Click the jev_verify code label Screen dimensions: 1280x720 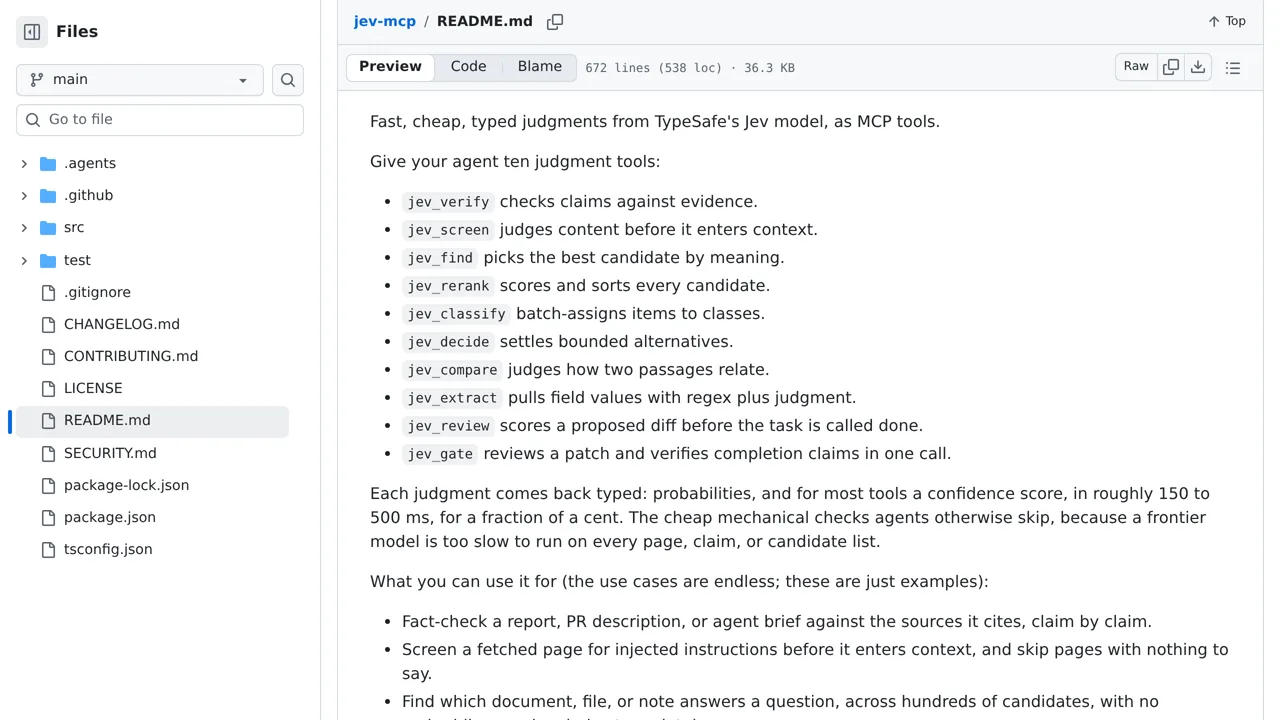pos(448,202)
